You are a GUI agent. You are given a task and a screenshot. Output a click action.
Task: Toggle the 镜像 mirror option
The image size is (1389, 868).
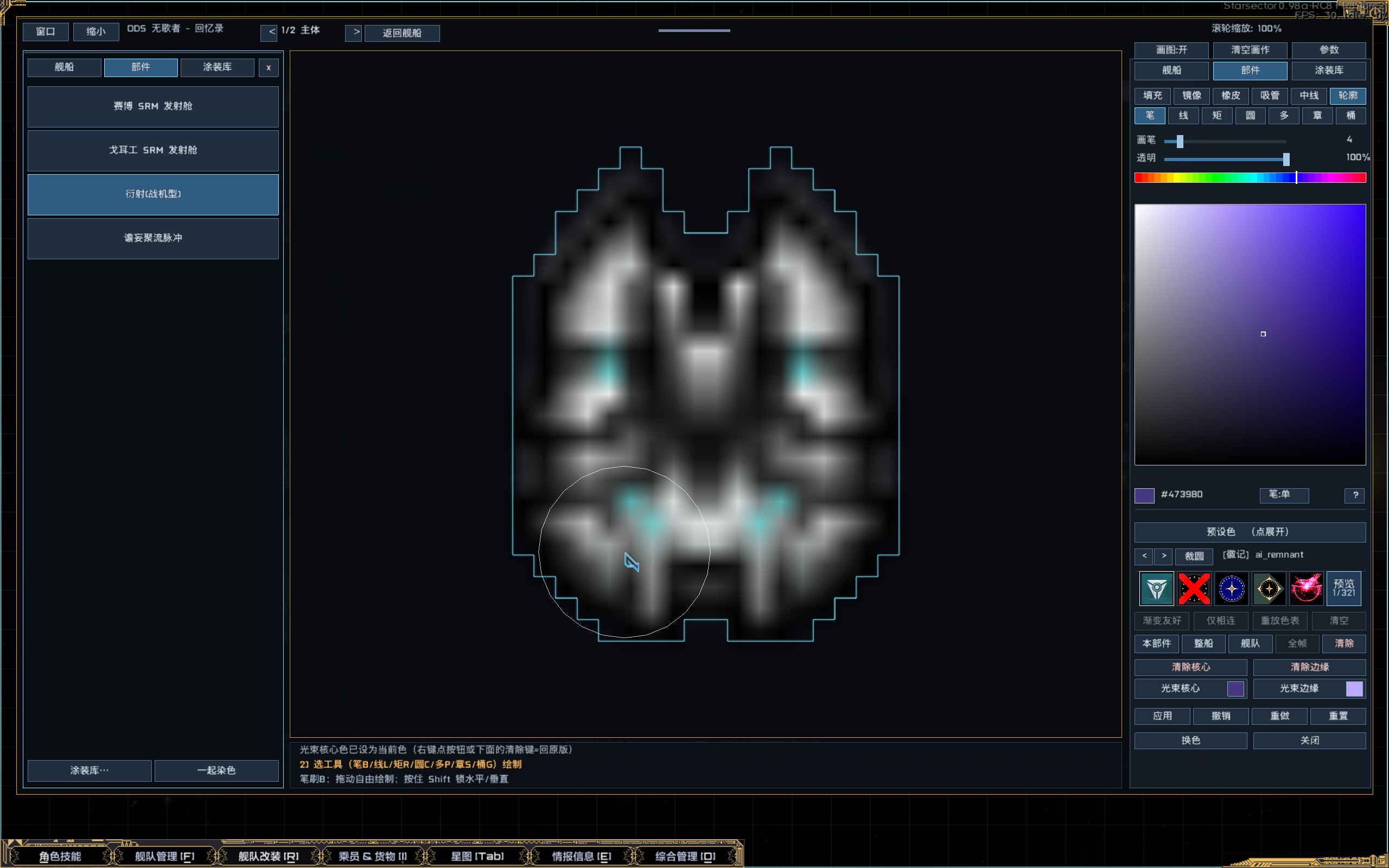(1192, 95)
